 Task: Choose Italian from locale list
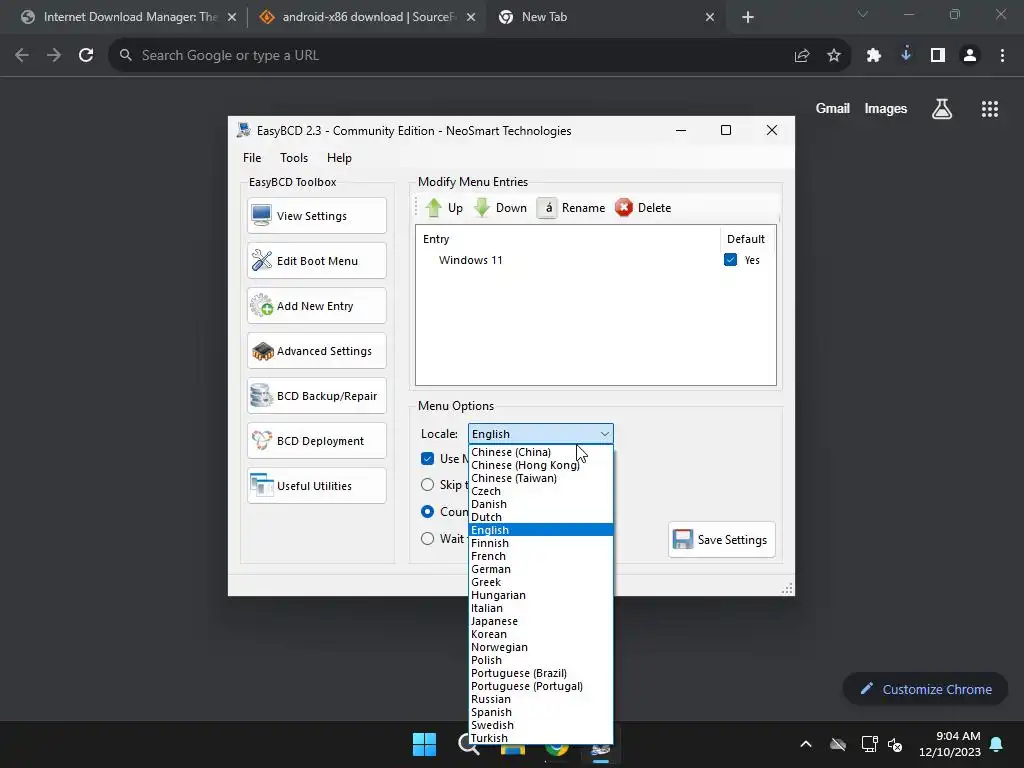[541, 608]
